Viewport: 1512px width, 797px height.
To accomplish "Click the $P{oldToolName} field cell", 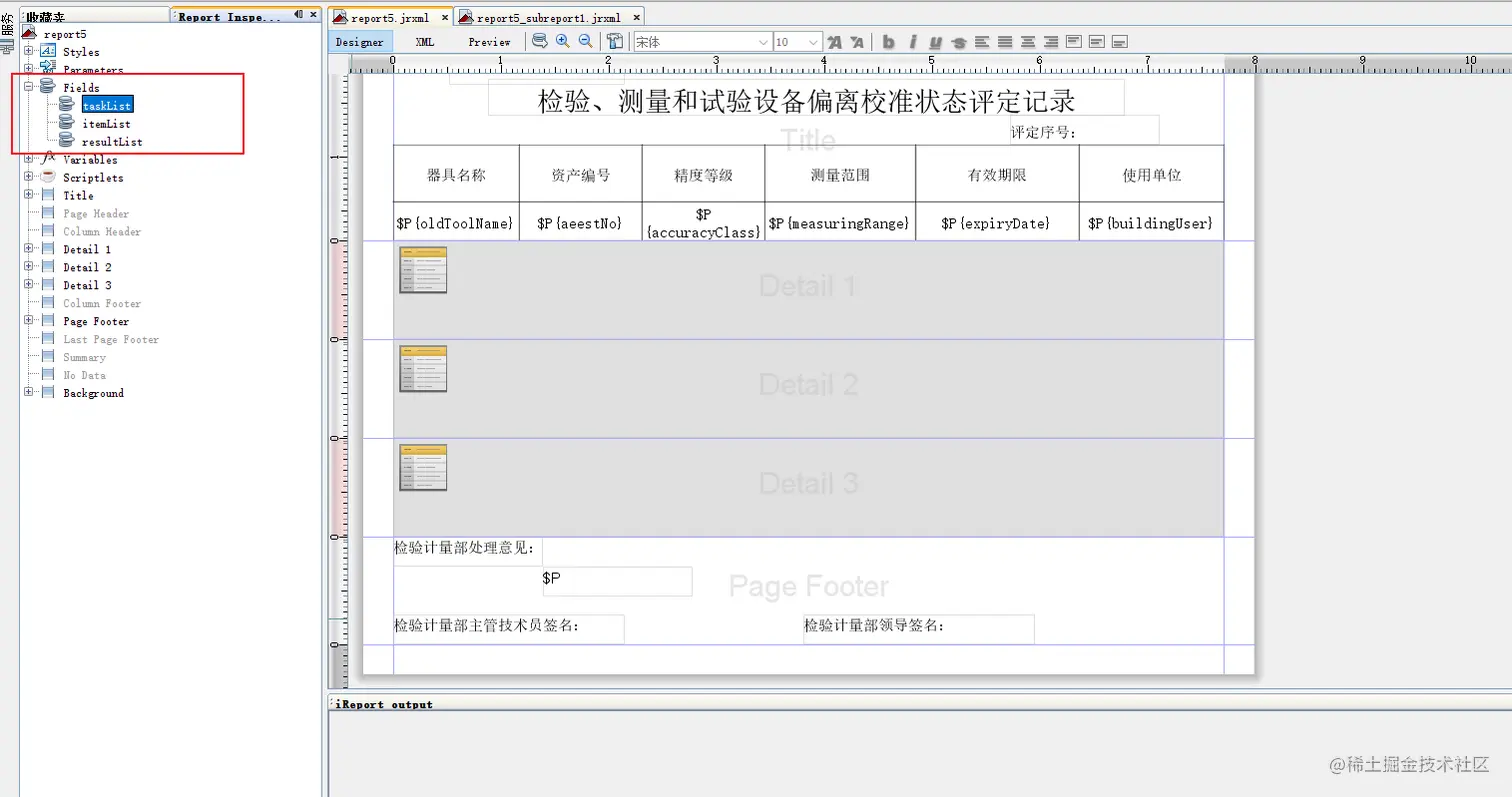I will (455, 222).
